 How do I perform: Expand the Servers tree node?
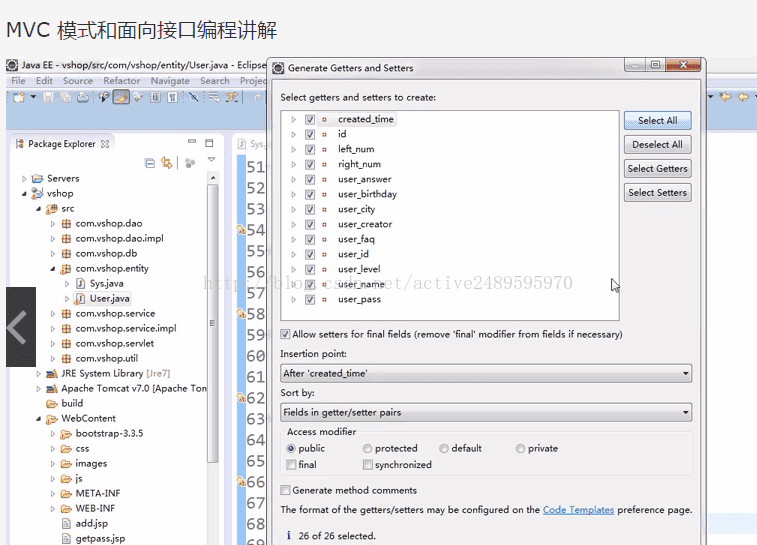[x=24, y=179]
